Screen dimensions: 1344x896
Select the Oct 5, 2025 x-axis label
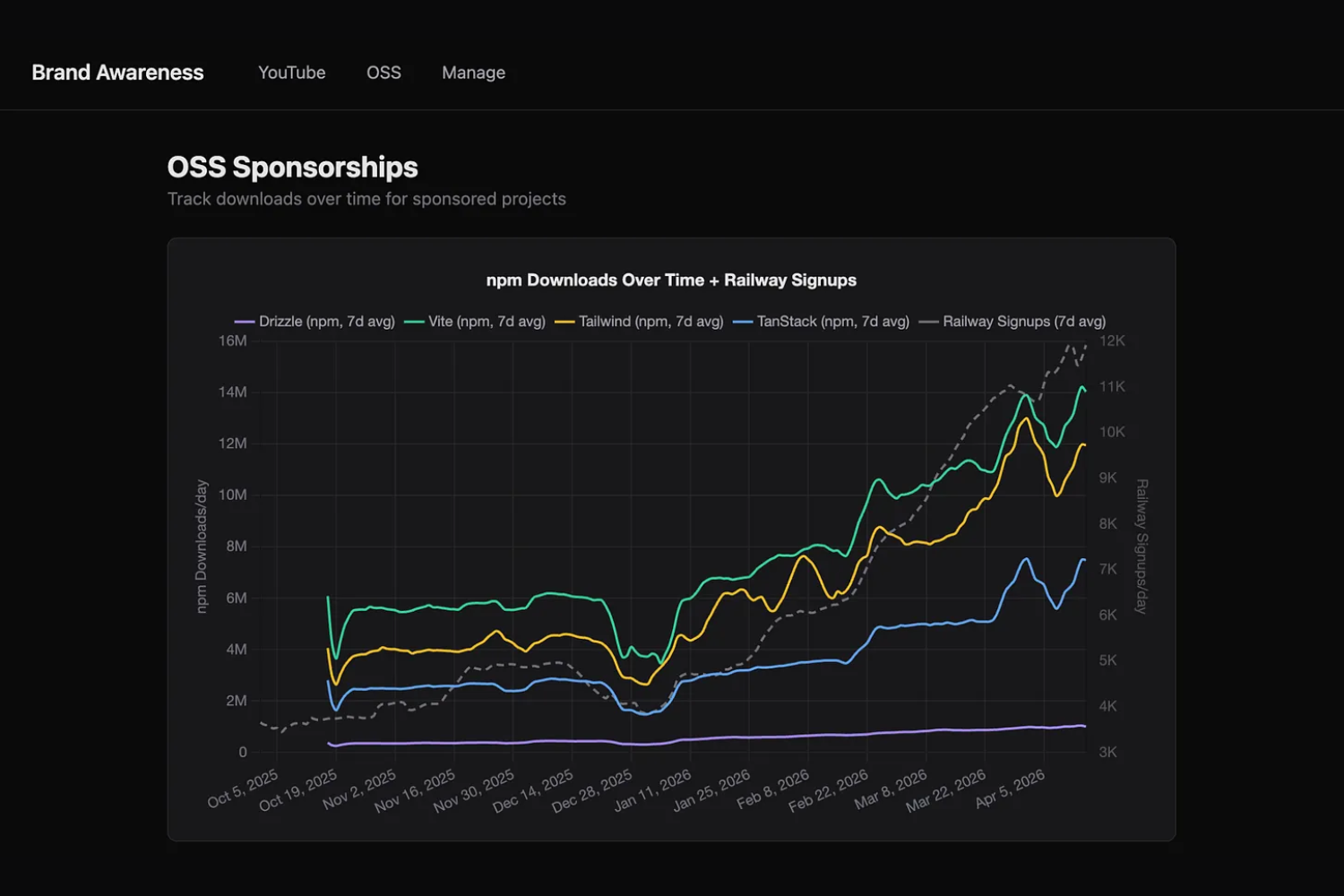click(244, 788)
